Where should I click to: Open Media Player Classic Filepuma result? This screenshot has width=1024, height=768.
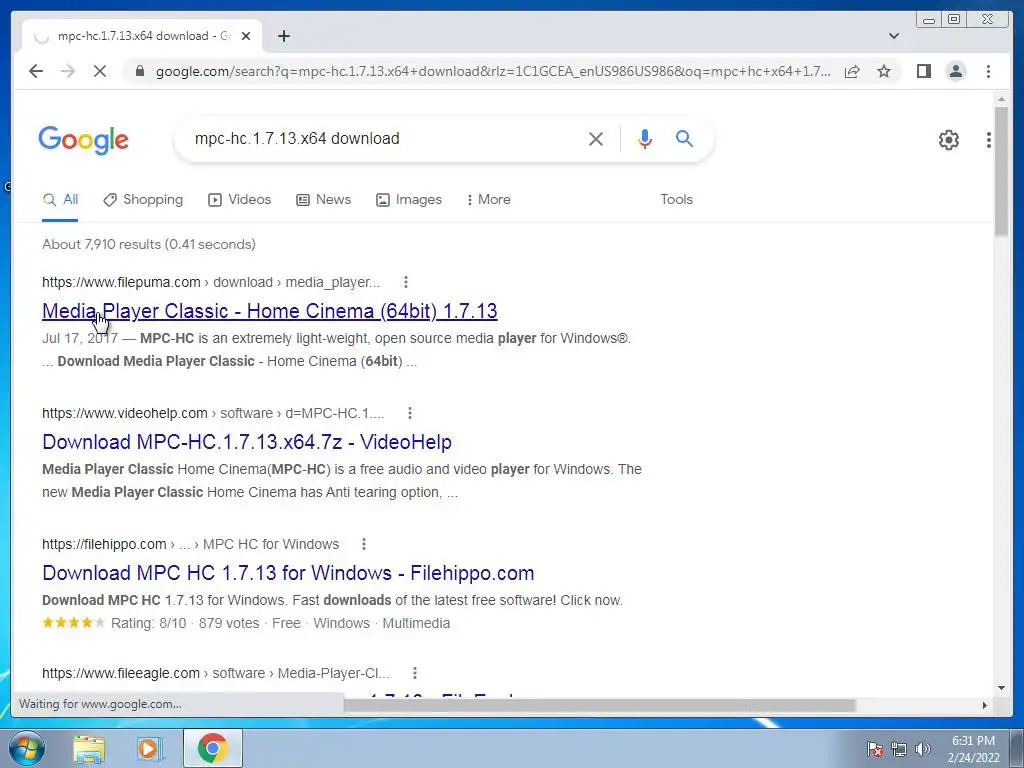[270, 311]
